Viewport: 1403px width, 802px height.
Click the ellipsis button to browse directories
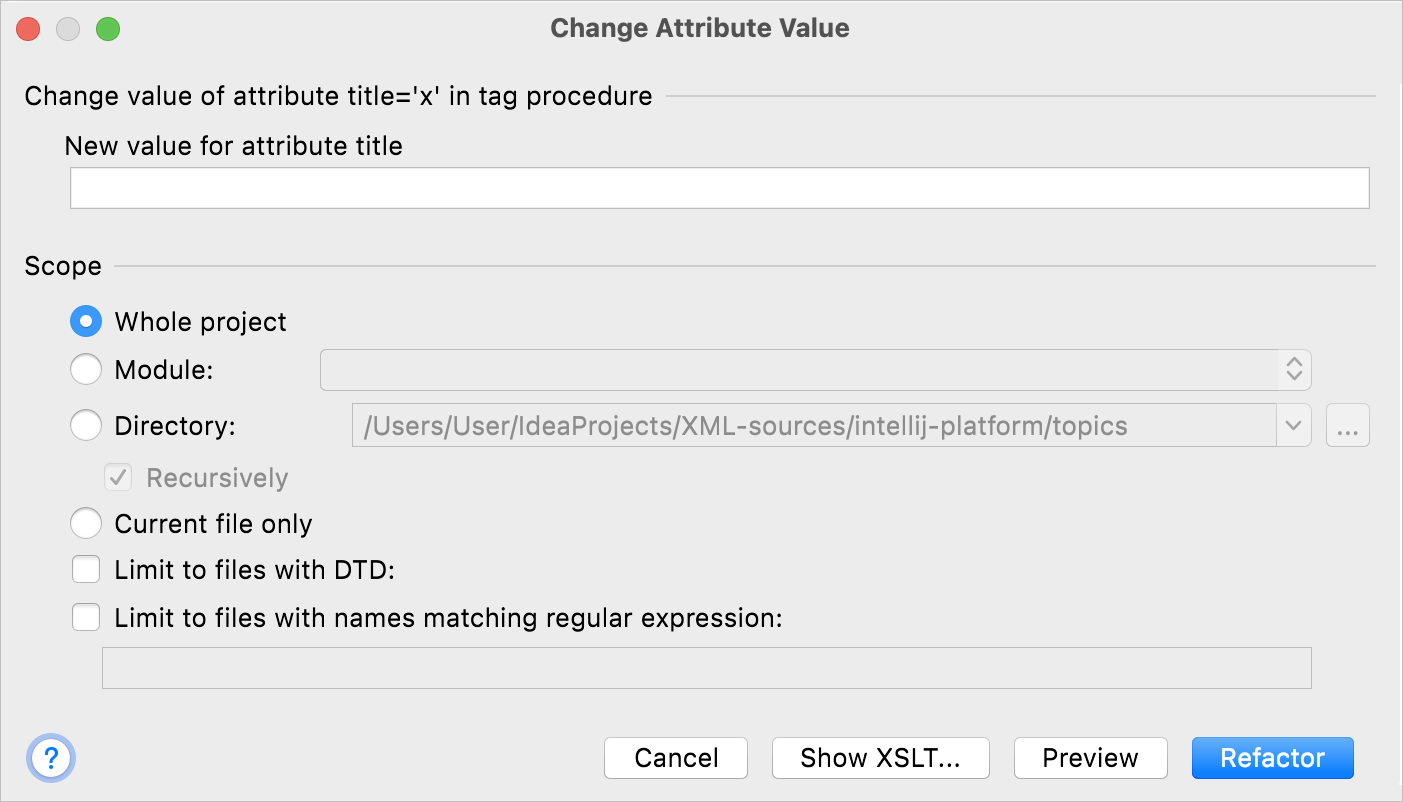tap(1347, 425)
